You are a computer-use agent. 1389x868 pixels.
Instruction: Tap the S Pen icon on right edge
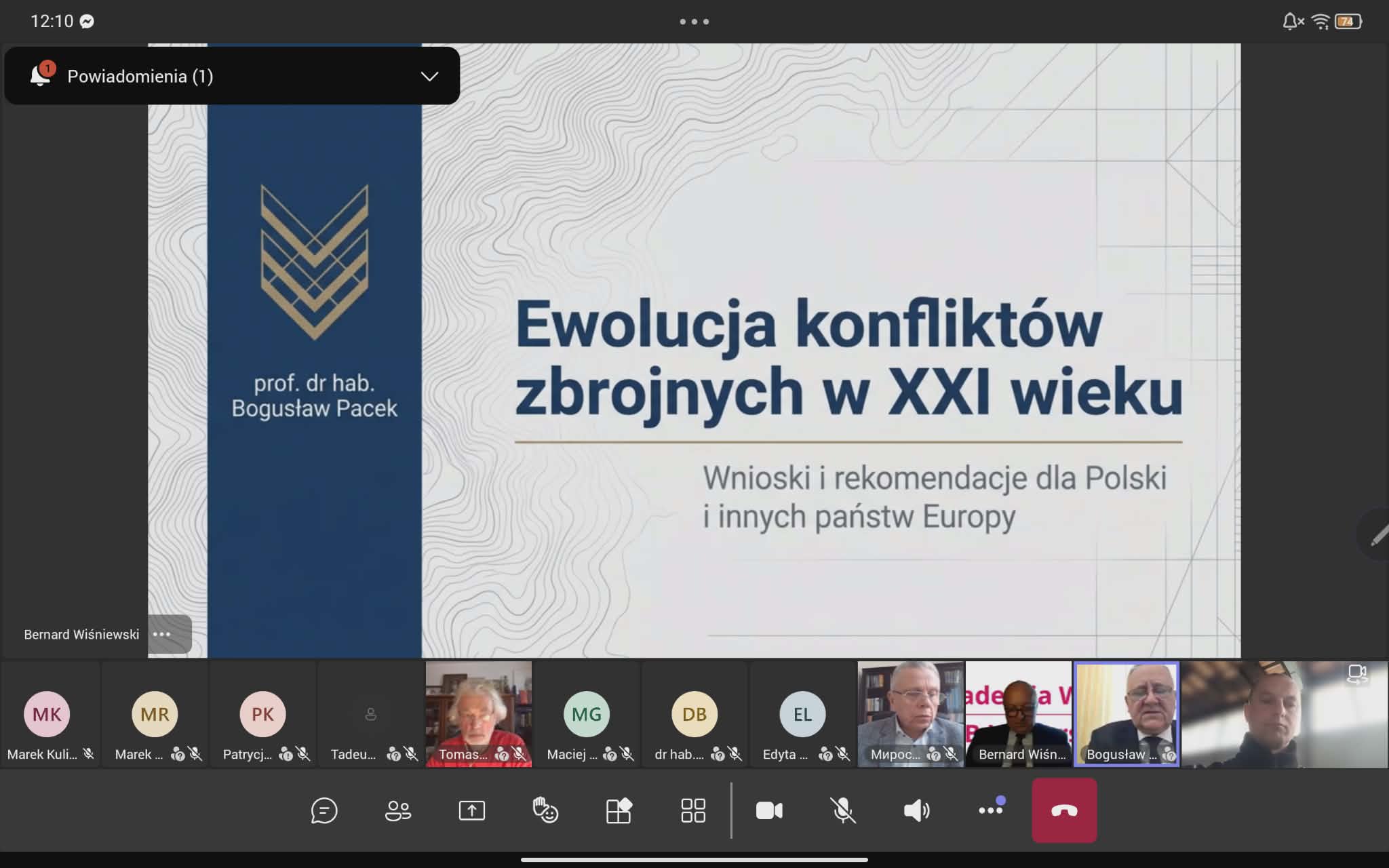[1378, 536]
